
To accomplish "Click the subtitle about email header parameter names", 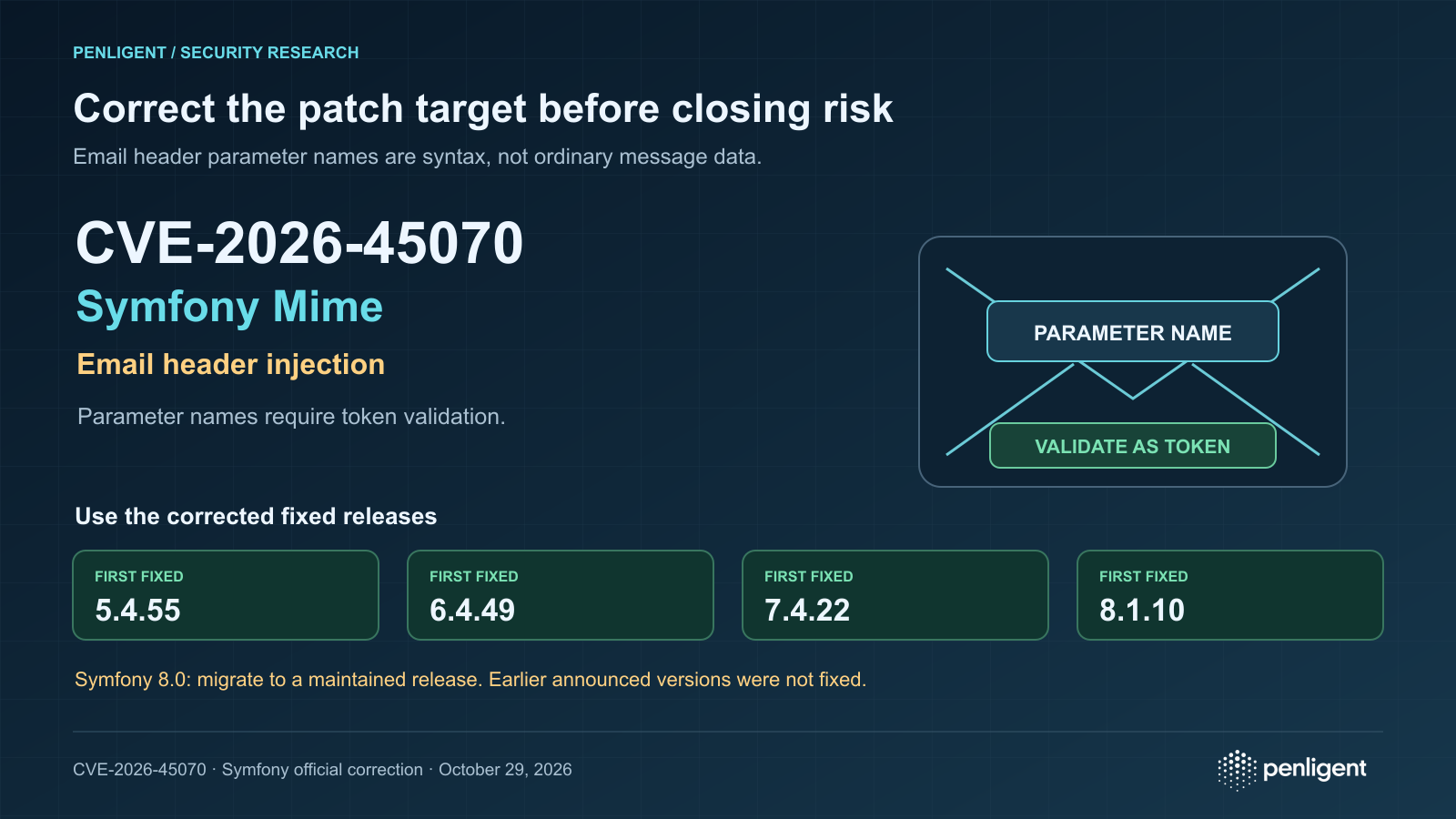I will pyautogui.click(x=417, y=157).
